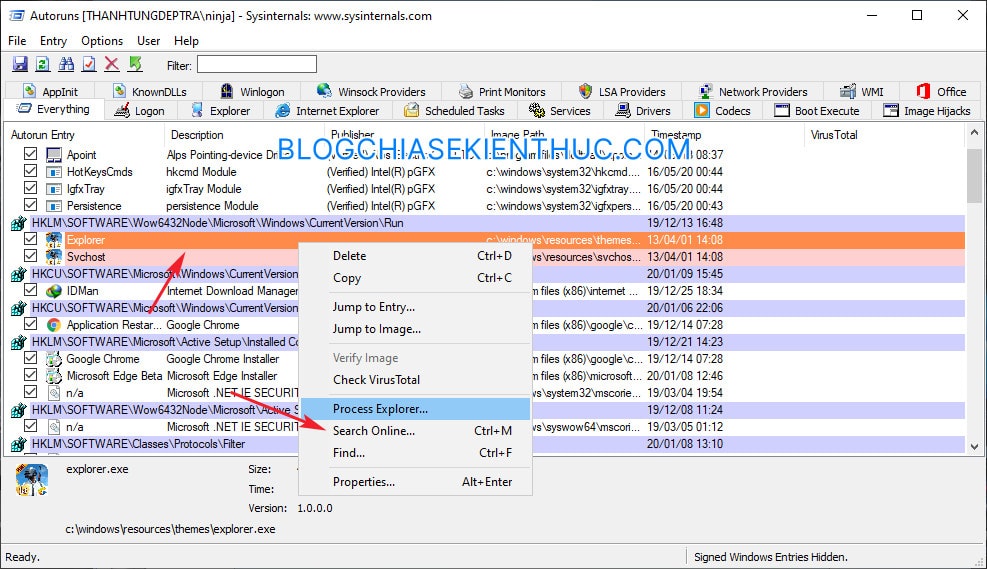
Task: Sort by the Description column header
Action: coord(244,135)
